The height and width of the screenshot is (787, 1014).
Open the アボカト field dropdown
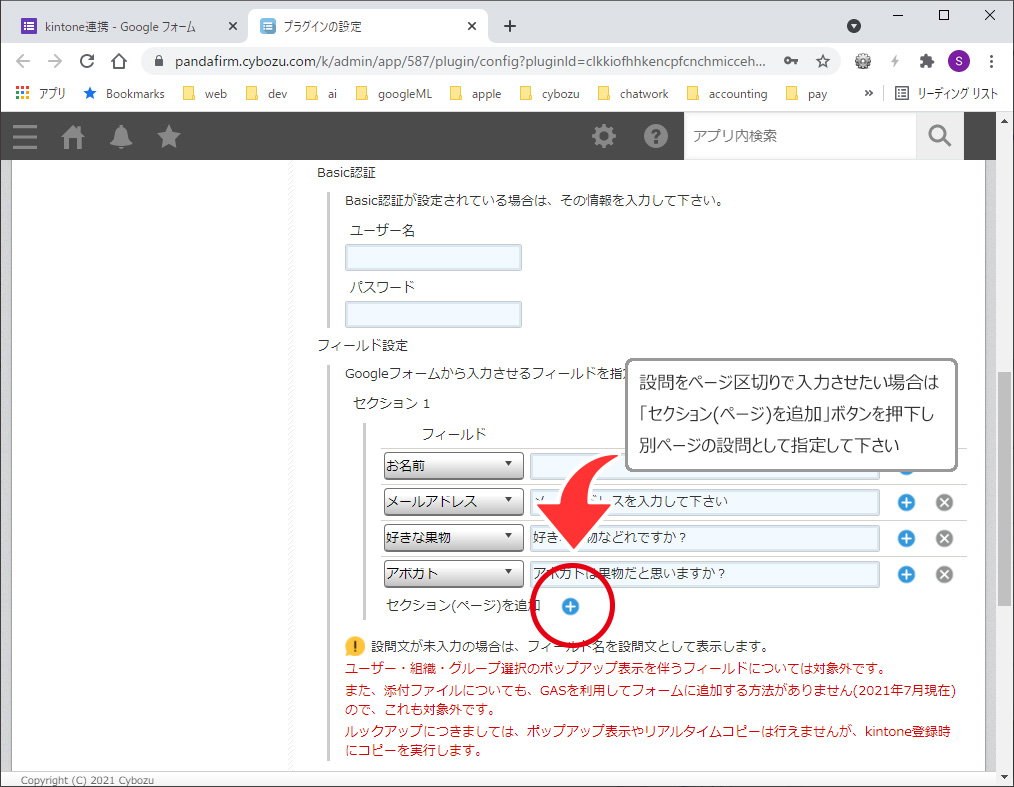coord(454,573)
